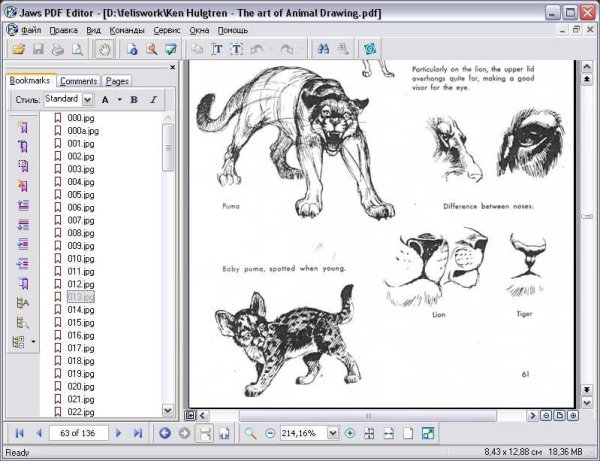Switch to the Comments tab

78,81
